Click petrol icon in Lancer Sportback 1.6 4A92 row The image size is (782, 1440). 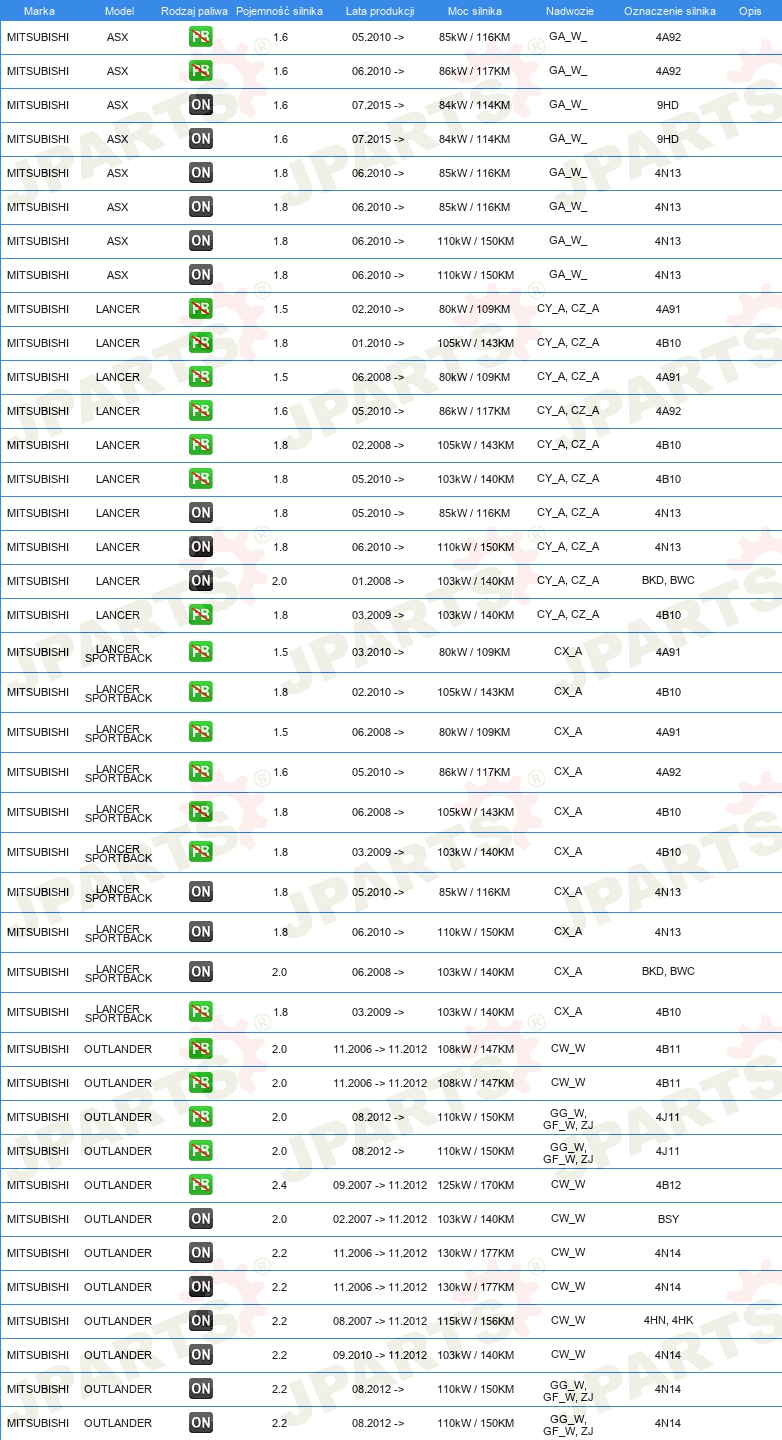(x=201, y=772)
